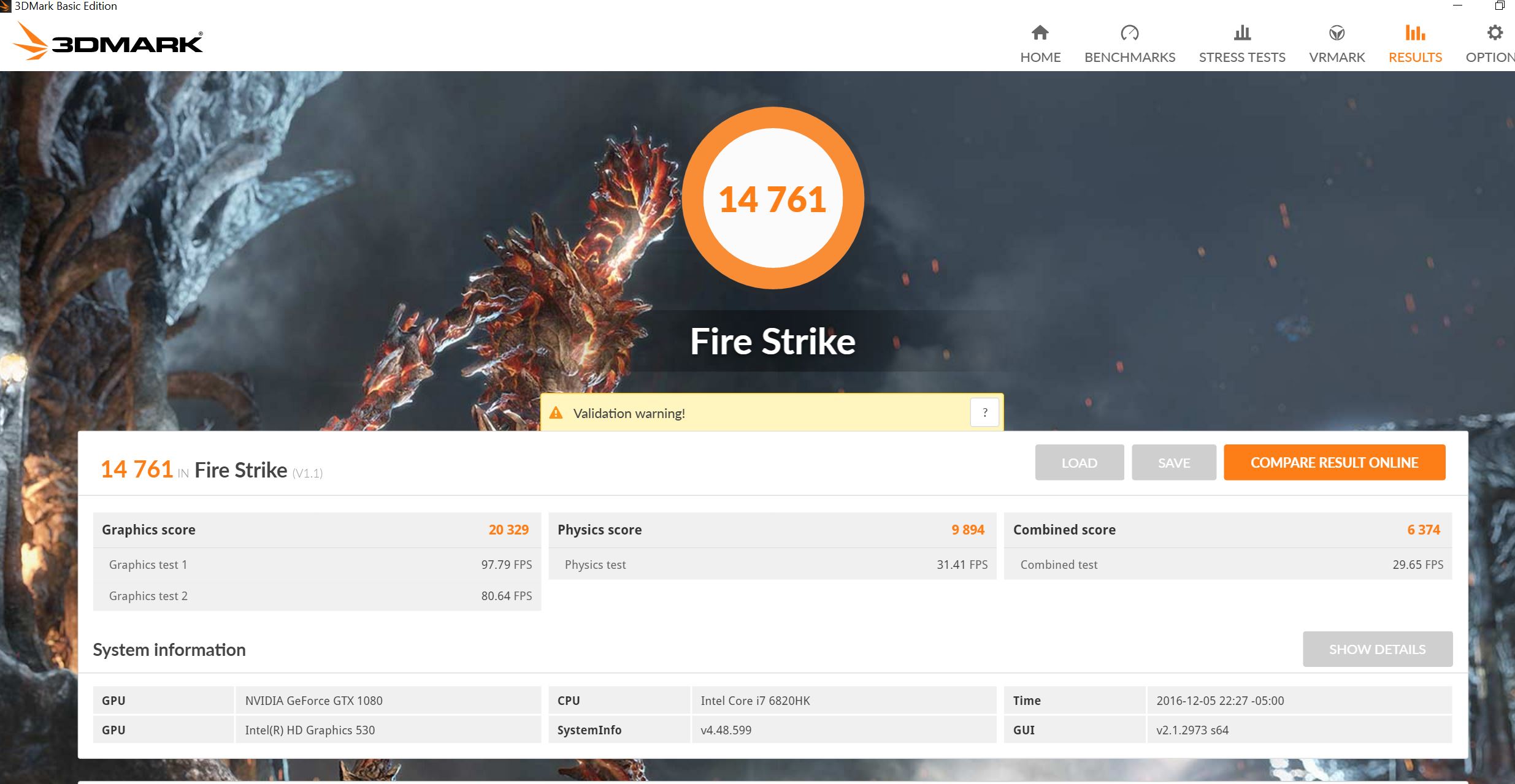Click the Time value 2016-12-05 22:27
The image size is (1515, 784).
click(x=1220, y=701)
